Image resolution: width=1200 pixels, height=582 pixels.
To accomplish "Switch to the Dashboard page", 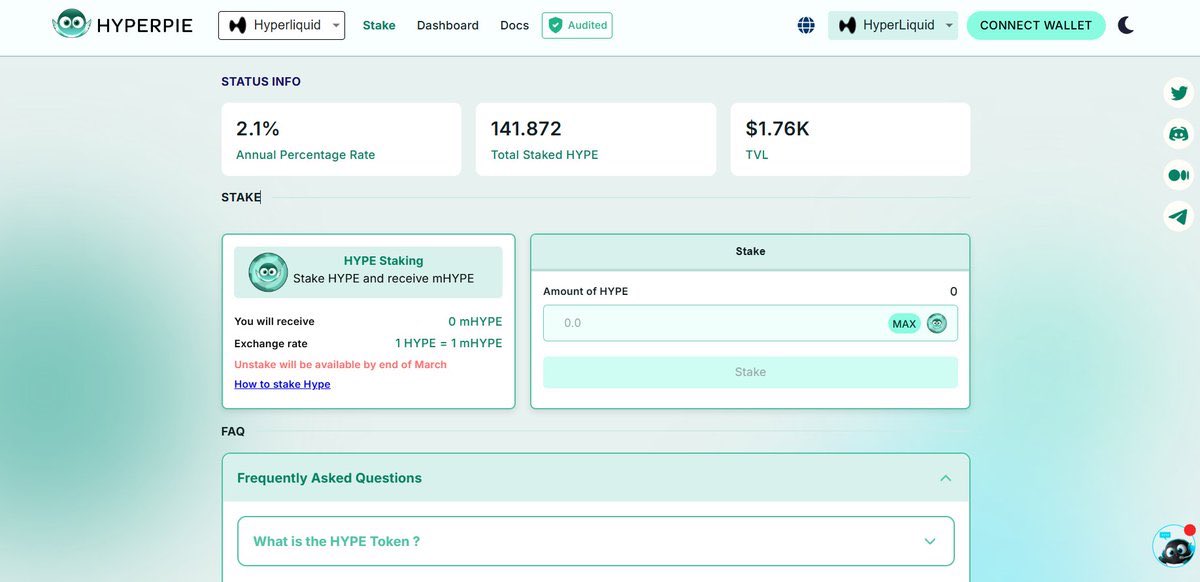I will (x=448, y=25).
